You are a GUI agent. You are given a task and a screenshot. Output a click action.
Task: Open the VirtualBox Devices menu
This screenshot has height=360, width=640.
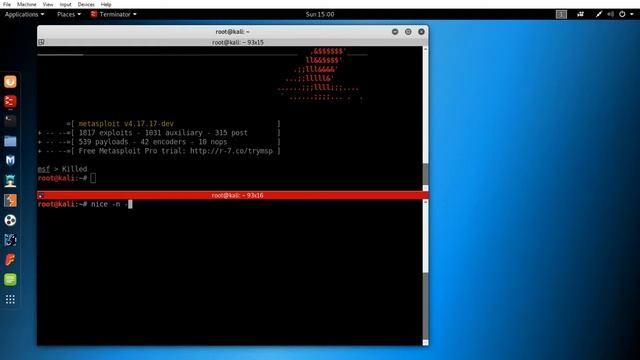[x=86, y=4]
